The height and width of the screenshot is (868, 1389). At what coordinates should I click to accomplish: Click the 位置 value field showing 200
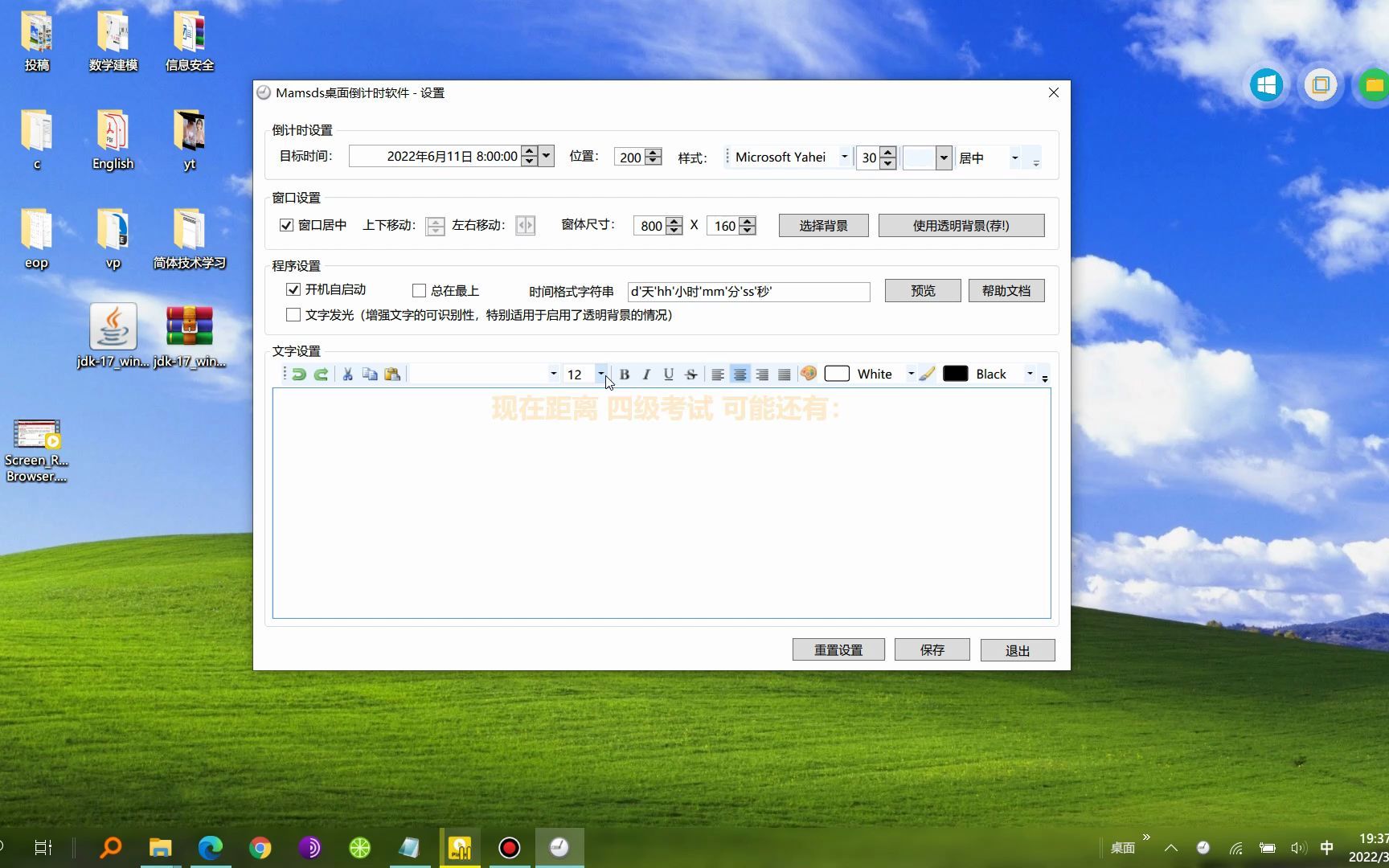point(629,158)
